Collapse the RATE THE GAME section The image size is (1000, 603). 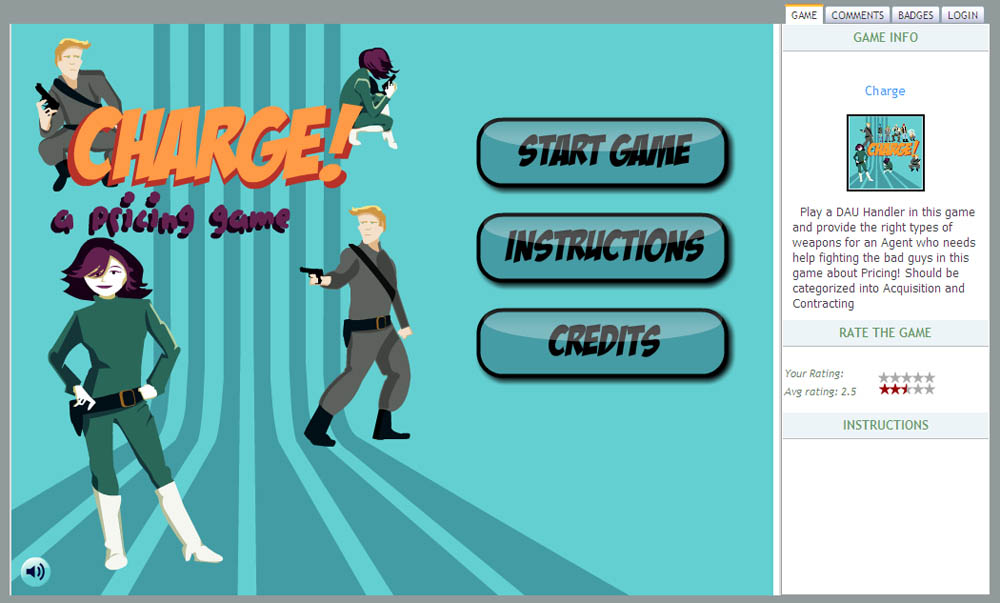(884, 333)
